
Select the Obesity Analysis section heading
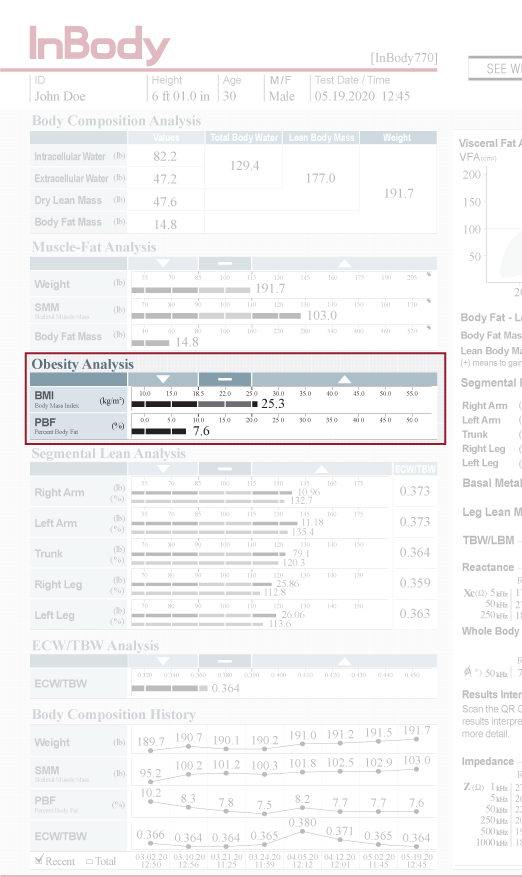[83, 364]
